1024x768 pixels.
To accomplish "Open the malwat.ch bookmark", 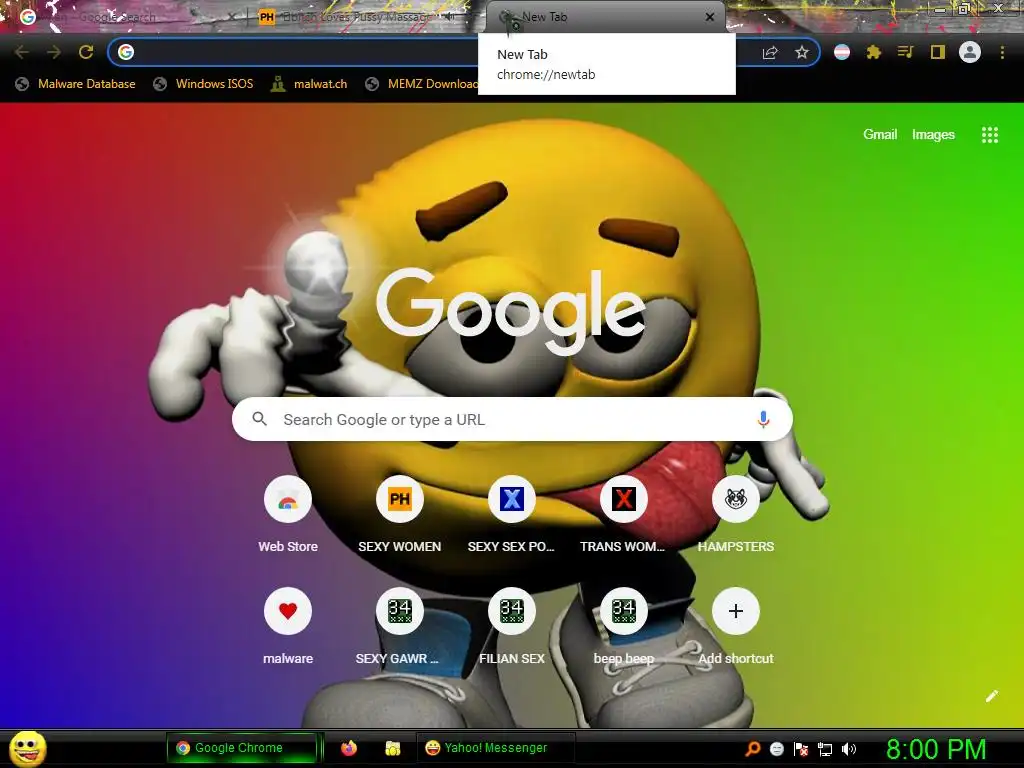I will 309,84.
